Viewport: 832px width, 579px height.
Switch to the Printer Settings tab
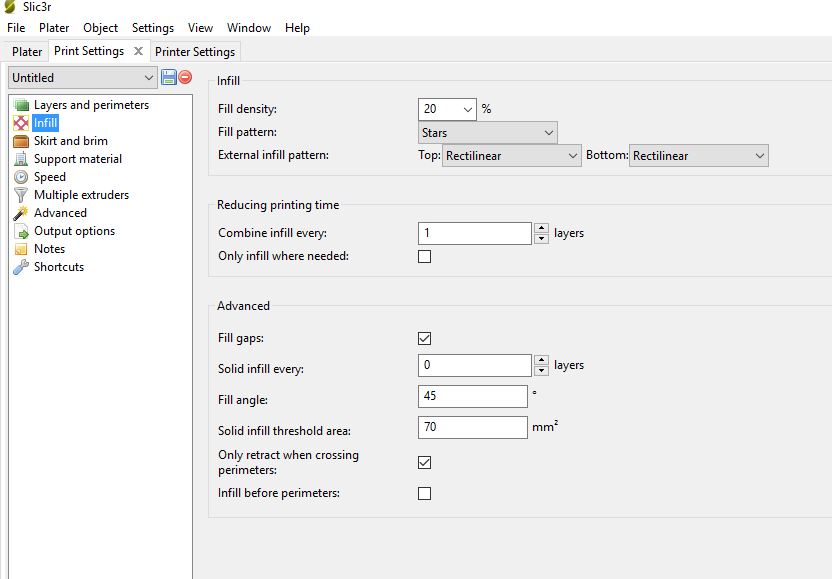(x=195, y=52)
